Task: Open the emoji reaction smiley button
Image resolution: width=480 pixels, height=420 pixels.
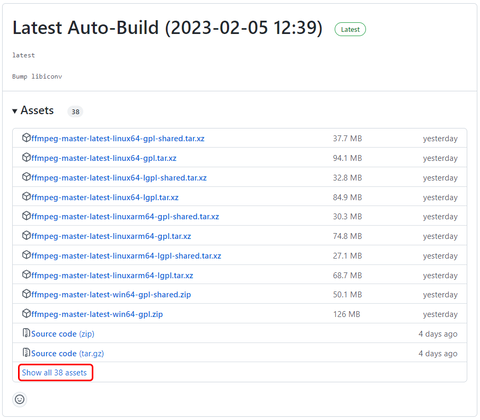Action: [x=20, y=399]
